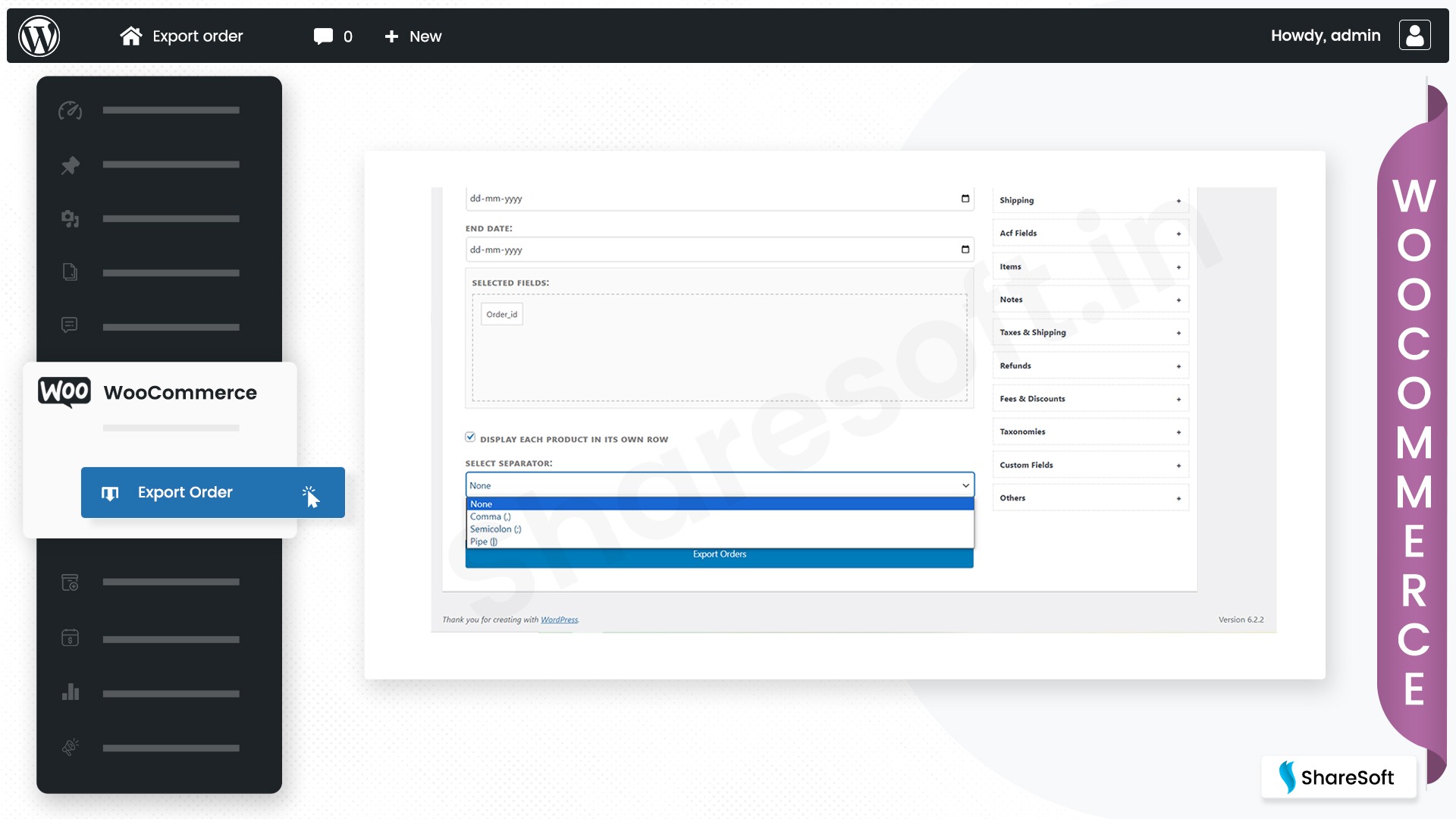Expand the Fees & Discounts section
1456x819 pixels.
coord(1090,399)
